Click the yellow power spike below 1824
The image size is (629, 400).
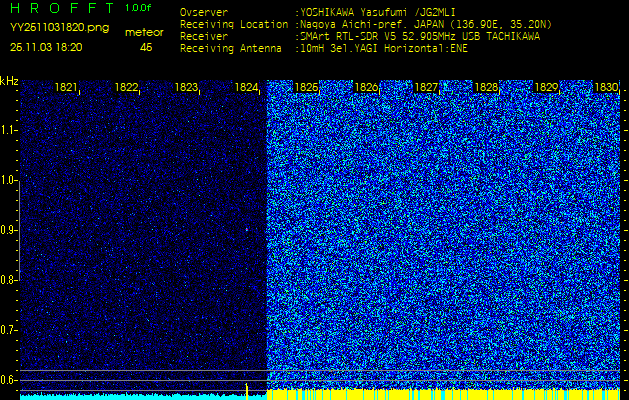[x=247, y=391]
